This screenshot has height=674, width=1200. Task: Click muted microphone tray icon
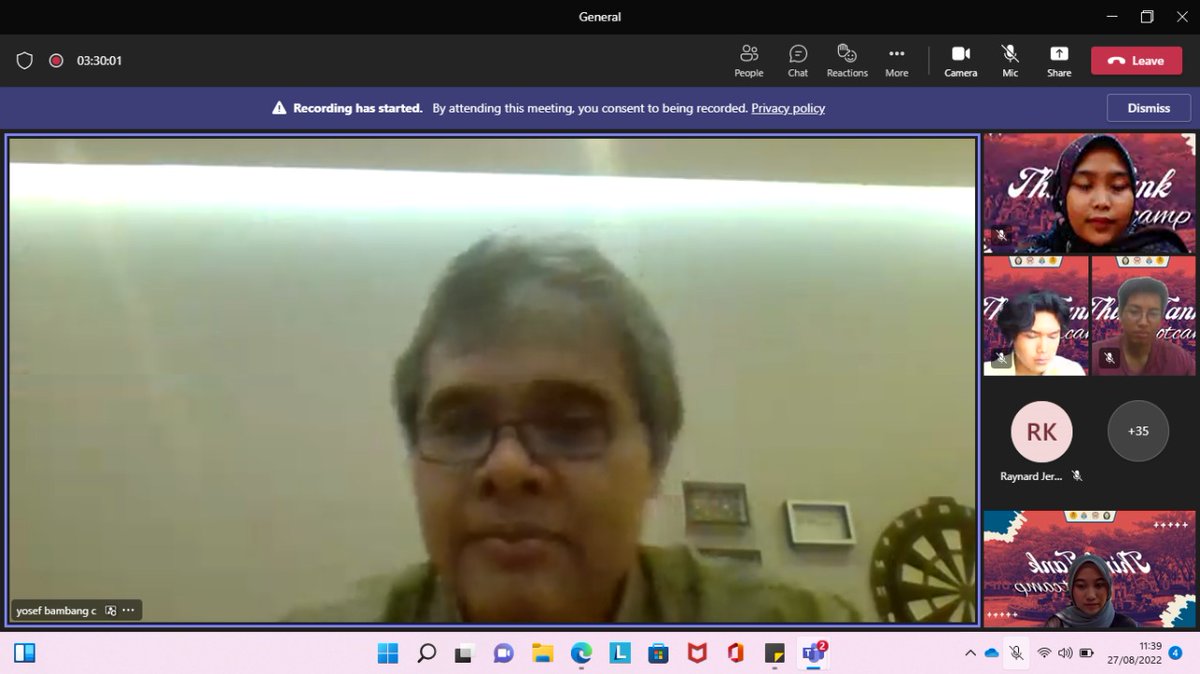(x=1016, y=653)
